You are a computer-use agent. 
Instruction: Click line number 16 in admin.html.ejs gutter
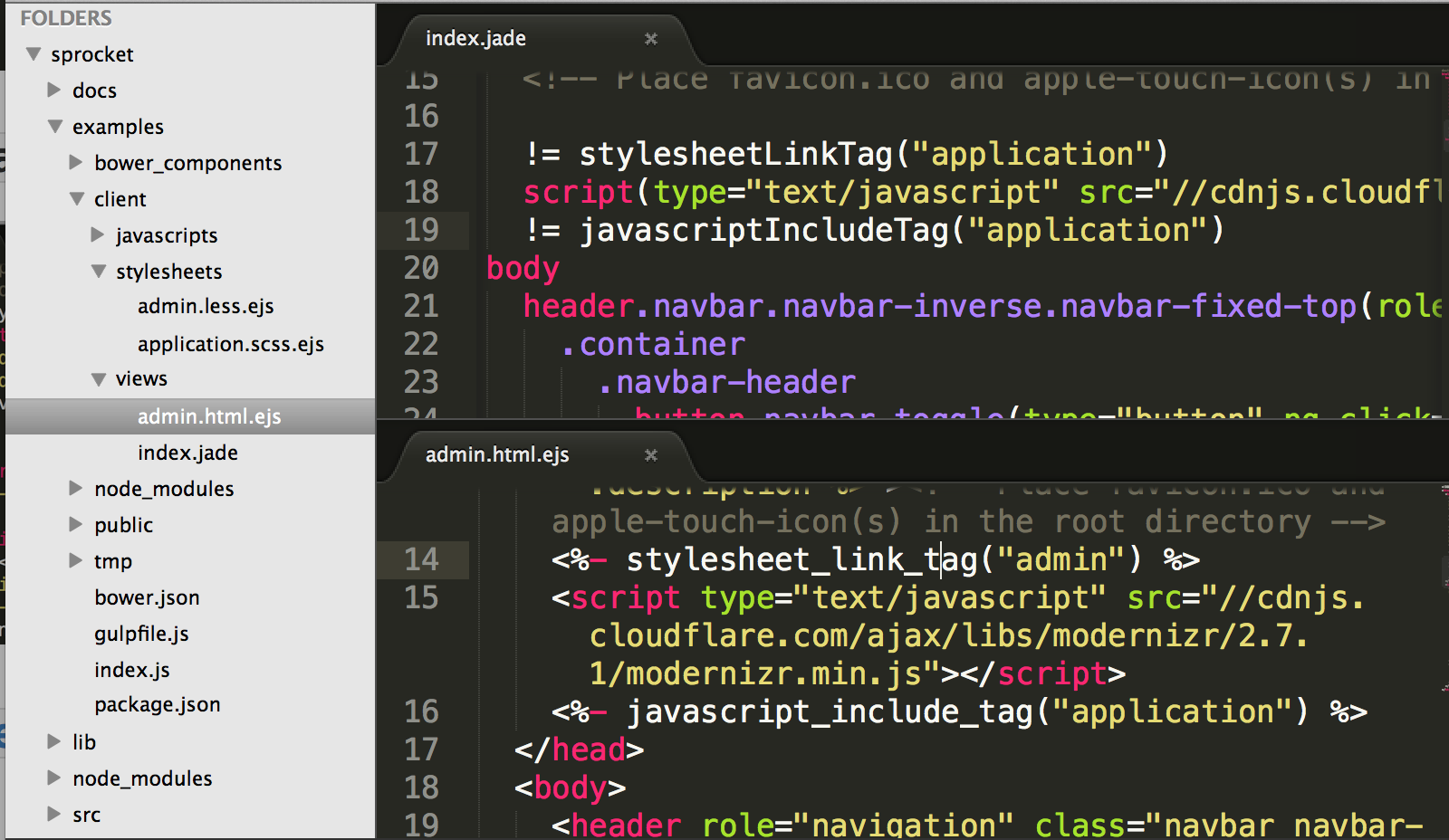421,711
